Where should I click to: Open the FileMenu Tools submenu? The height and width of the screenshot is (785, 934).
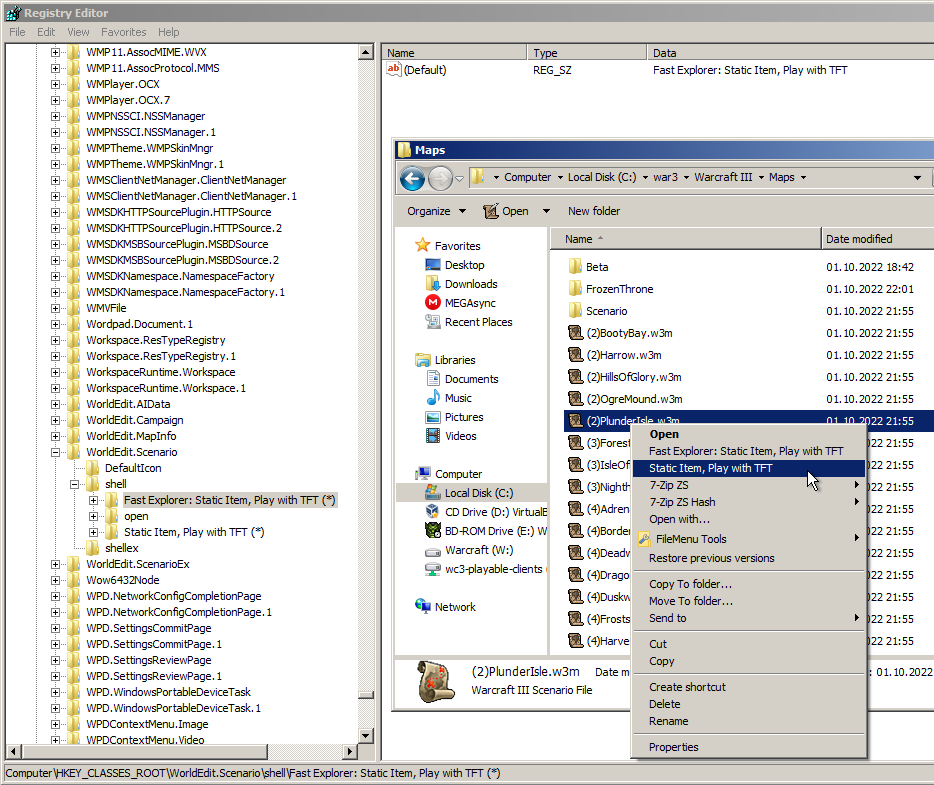point(748,539)
